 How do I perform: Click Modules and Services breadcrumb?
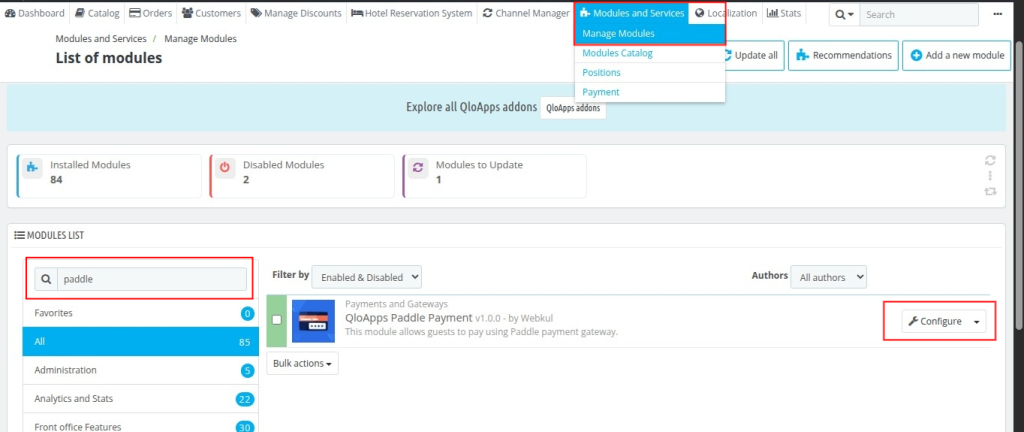[101, 39]
